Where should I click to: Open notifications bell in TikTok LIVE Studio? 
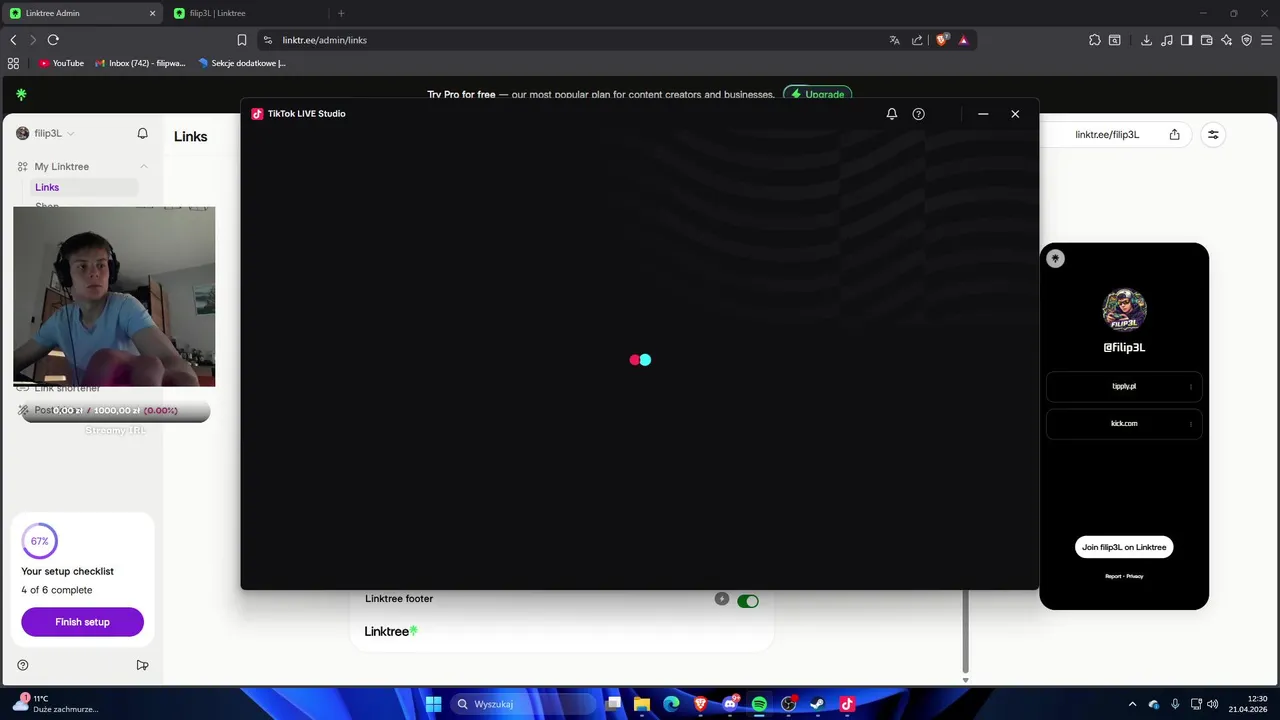(x=892, y=114)
